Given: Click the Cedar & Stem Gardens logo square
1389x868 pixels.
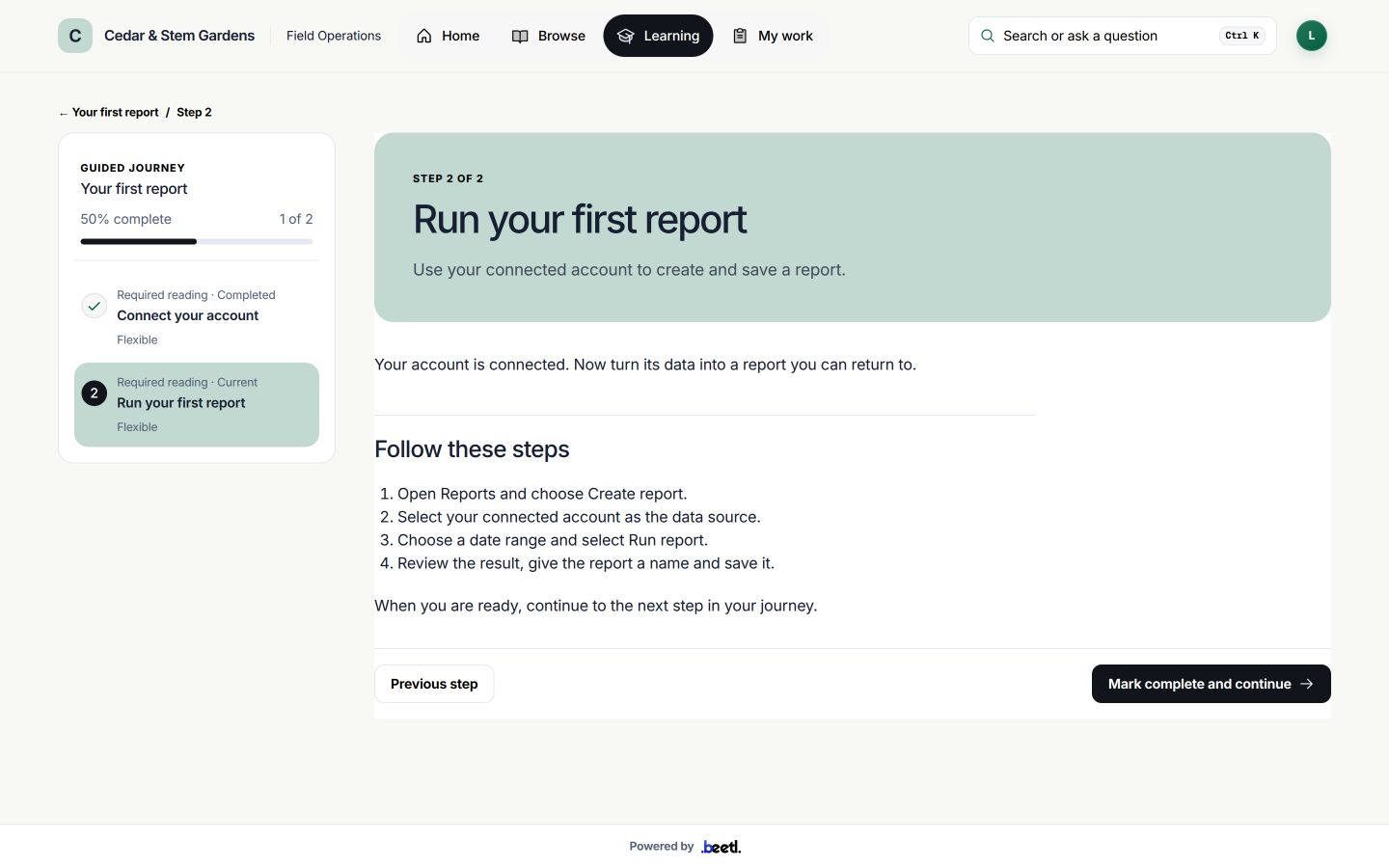Looking at the screenshot, I should coord(75,36).
